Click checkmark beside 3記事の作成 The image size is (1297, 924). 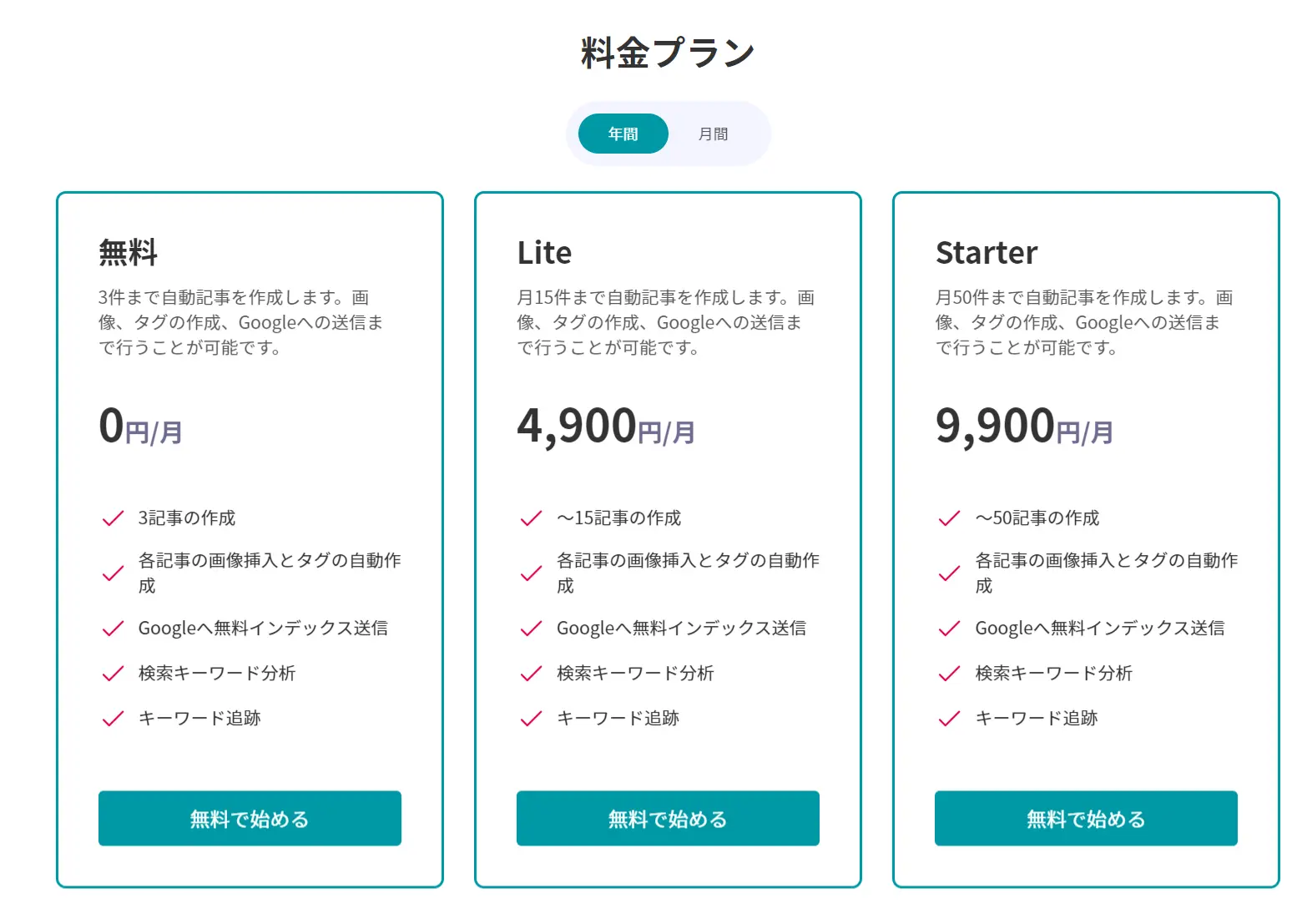pyautogui.click(x=113, y=518)
